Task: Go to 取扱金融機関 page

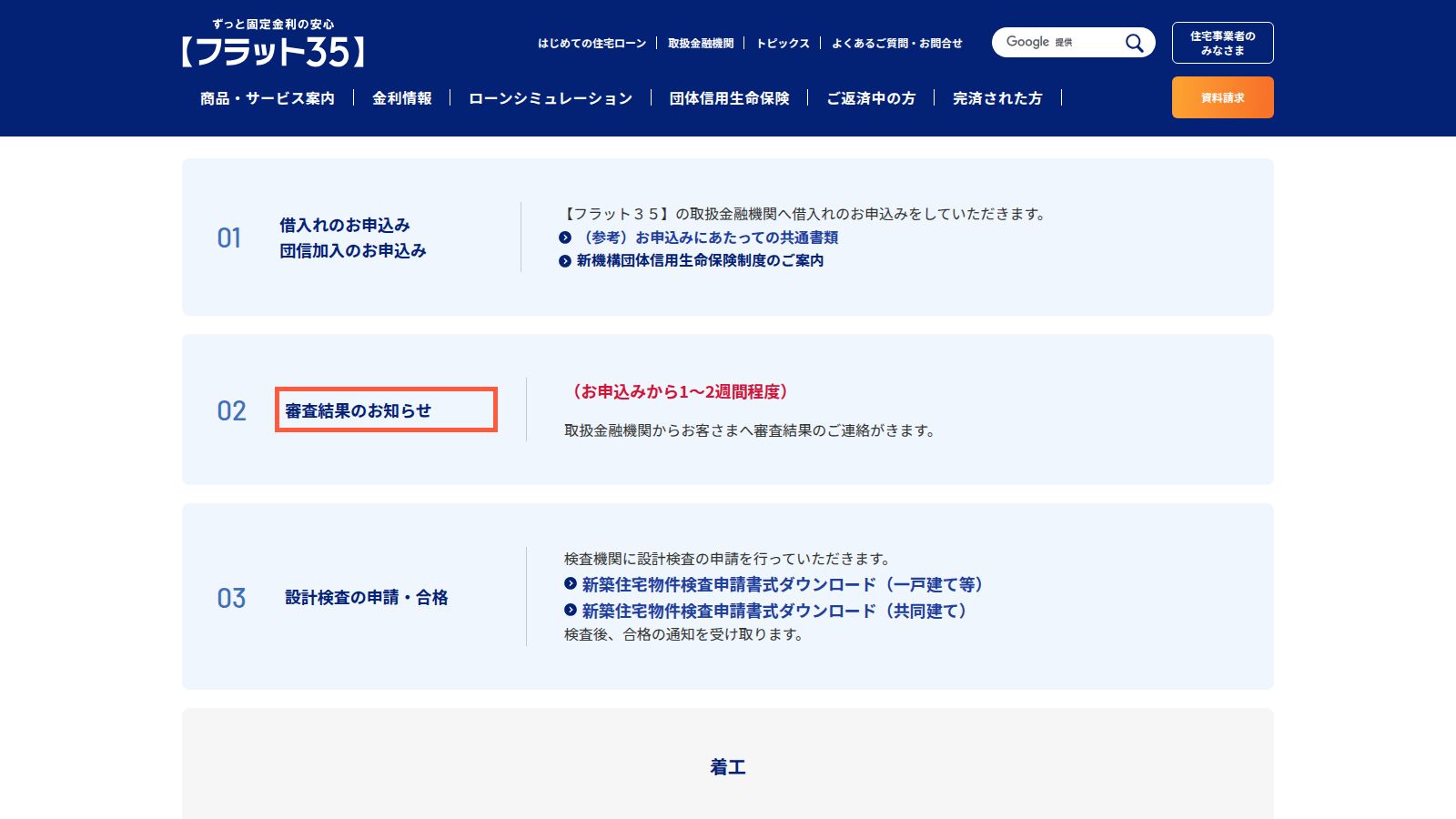Action: 701,43
